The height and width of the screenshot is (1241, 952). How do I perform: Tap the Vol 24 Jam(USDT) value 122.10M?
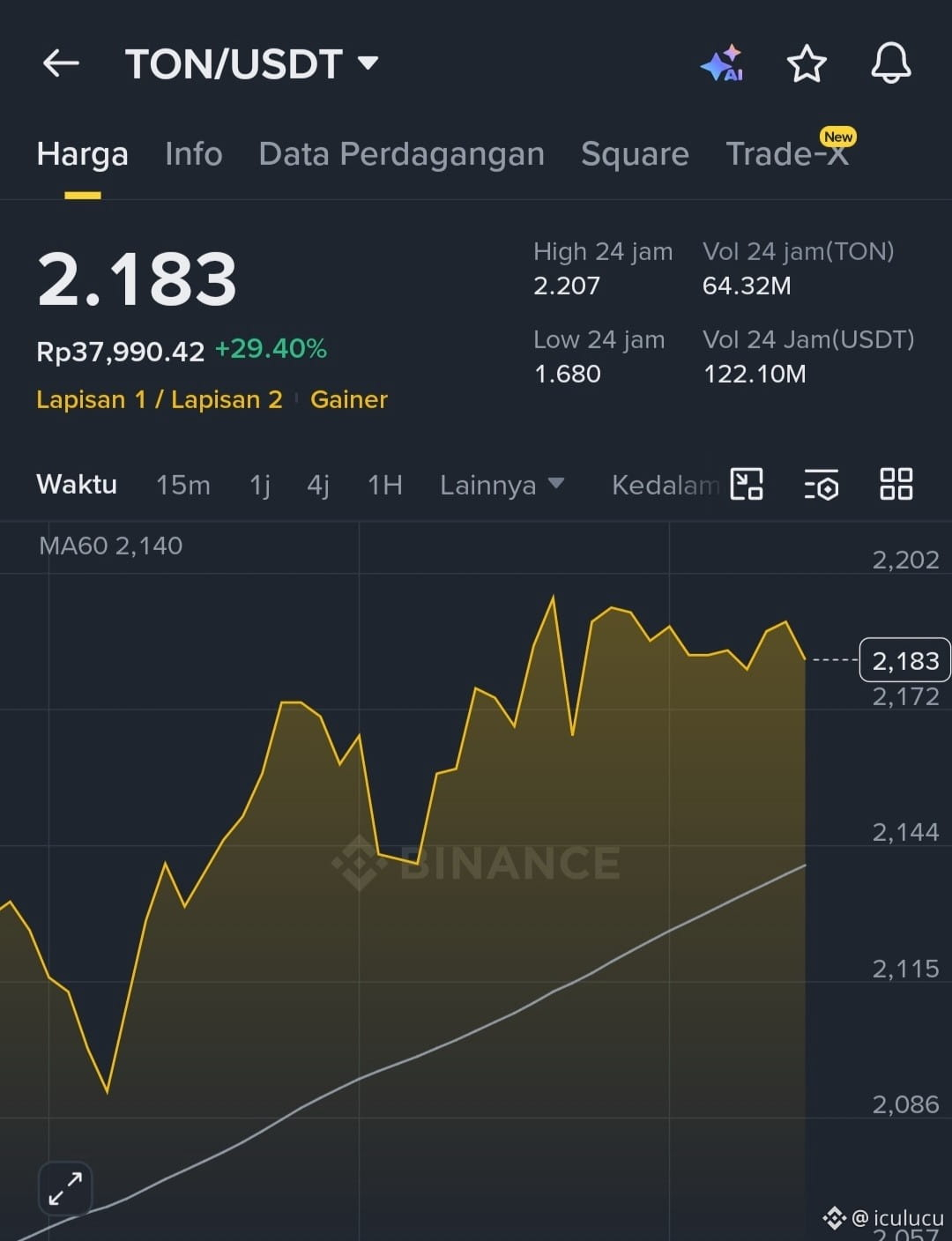pyautogui.click(x=755, y=374)
